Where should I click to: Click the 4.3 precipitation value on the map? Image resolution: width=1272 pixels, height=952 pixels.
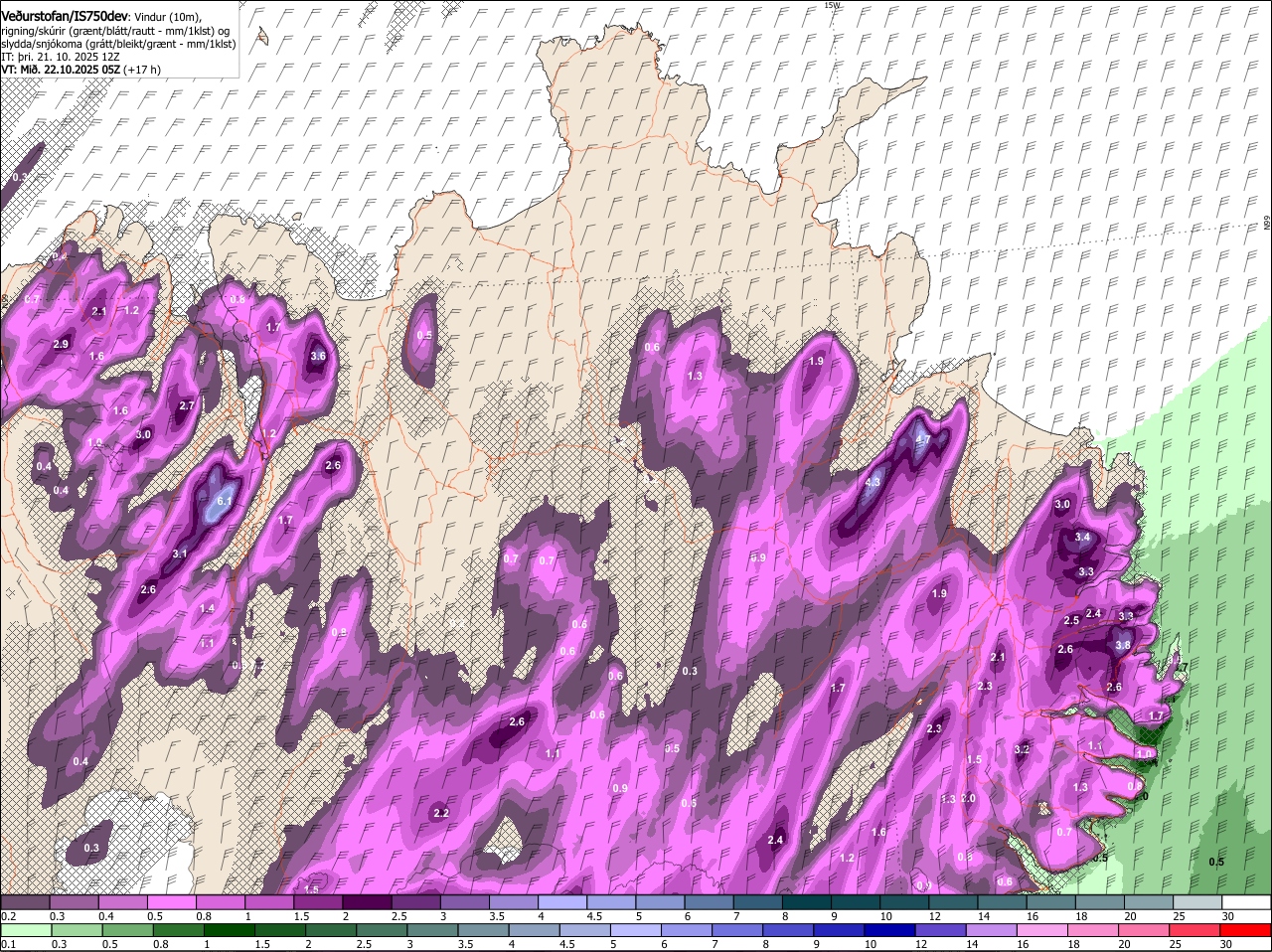click(874, 483)
